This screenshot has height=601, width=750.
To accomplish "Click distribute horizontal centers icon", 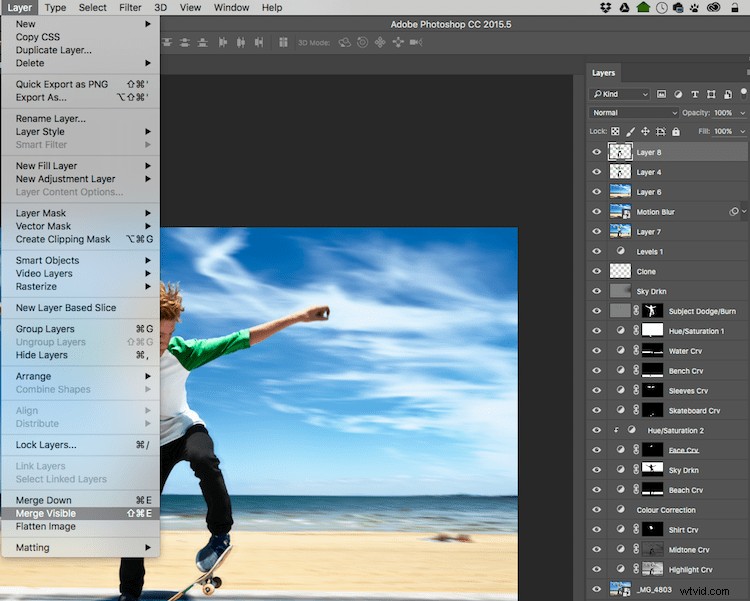I will [241, 43].
